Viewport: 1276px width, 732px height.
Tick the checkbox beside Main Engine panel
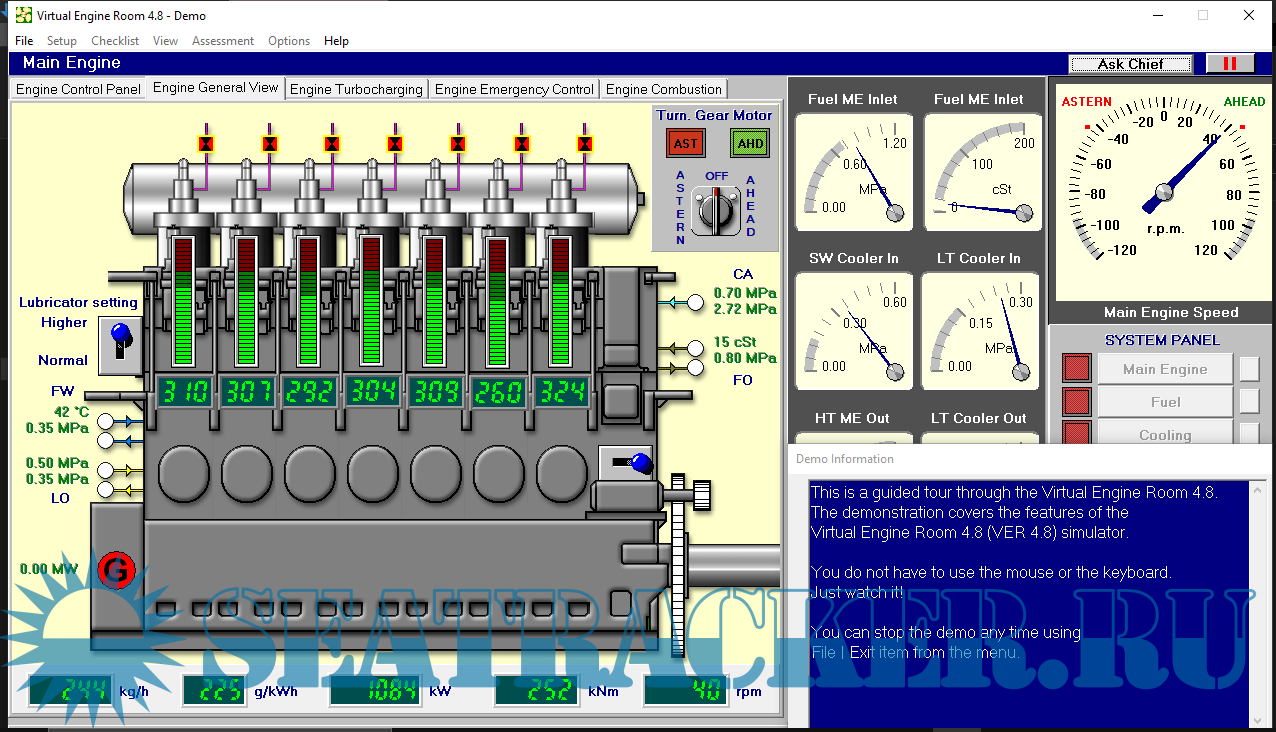pyautogui.click(x=1249, y=369)
